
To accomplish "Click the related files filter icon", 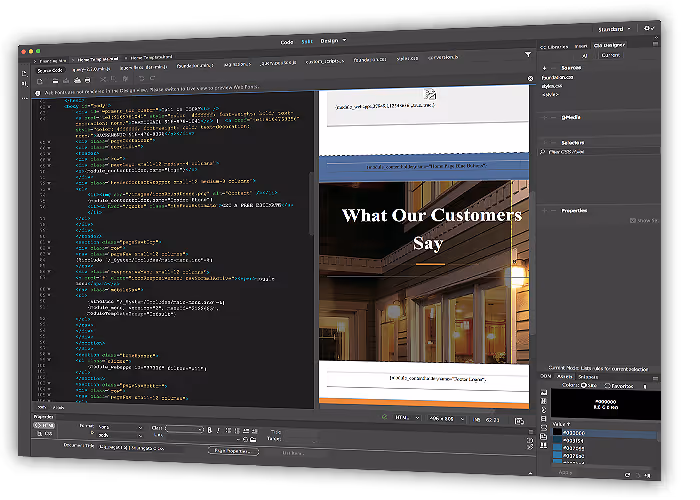I will pyautogui.click(x=528, y=54).
